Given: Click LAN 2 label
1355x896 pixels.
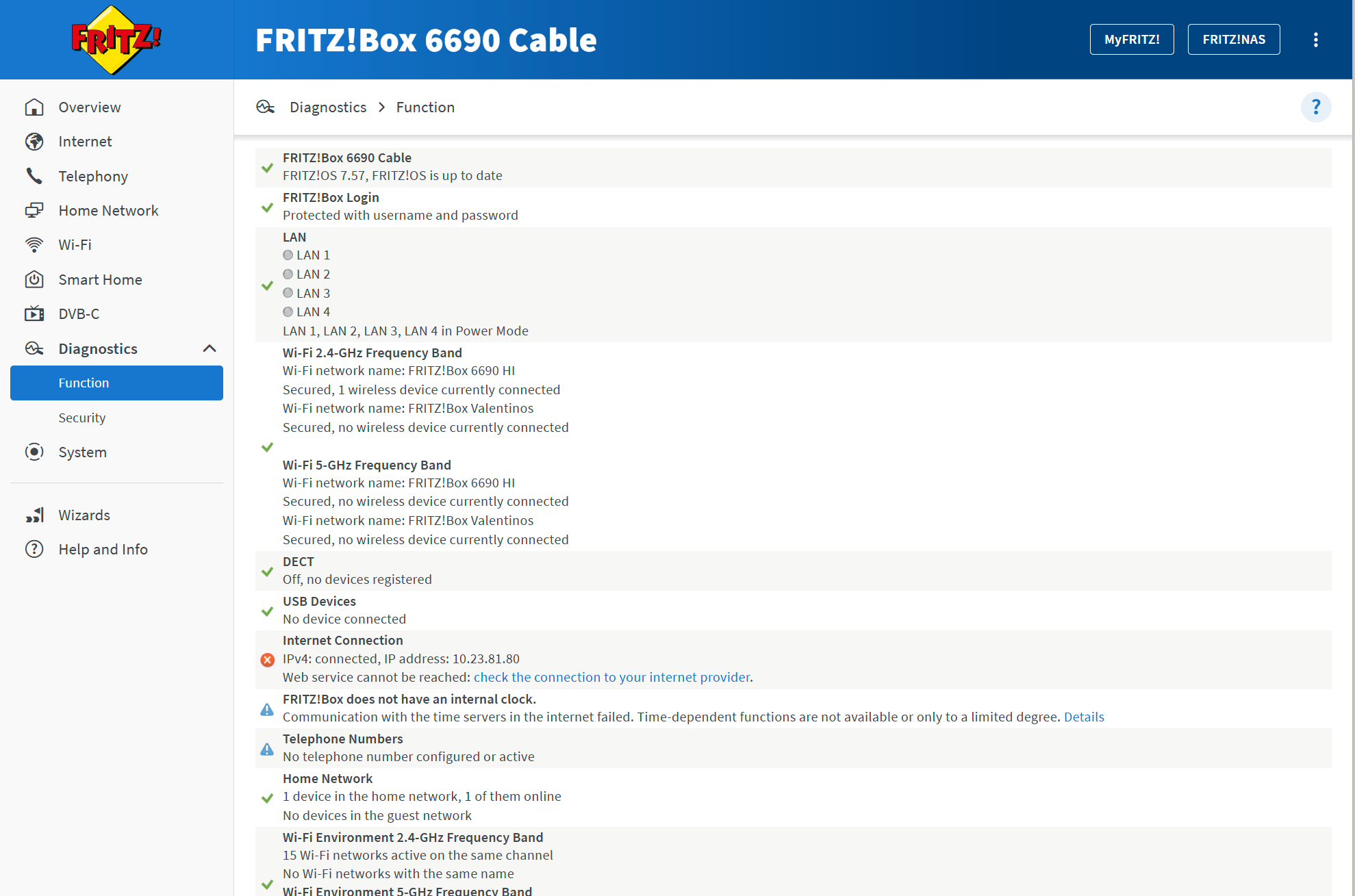Looking at the screenshot, I should [313, 274].
